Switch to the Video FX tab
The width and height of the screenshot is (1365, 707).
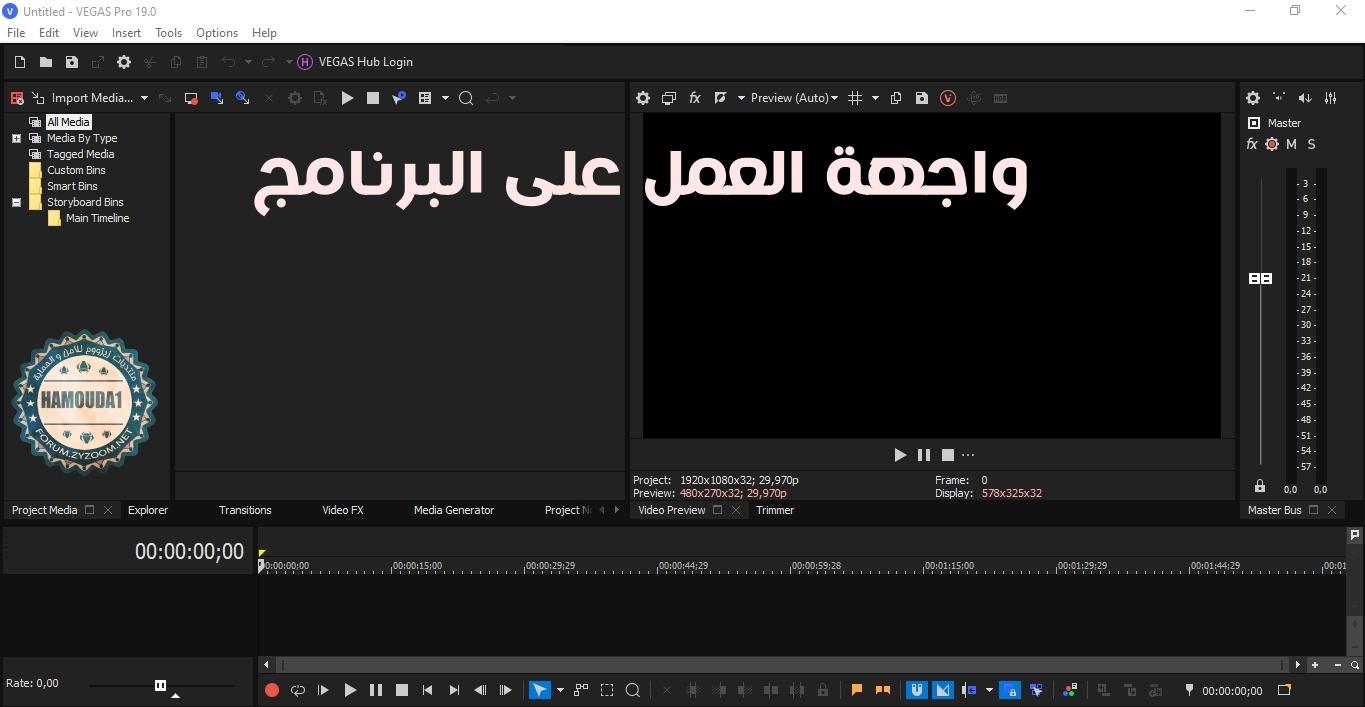[343, 510]
